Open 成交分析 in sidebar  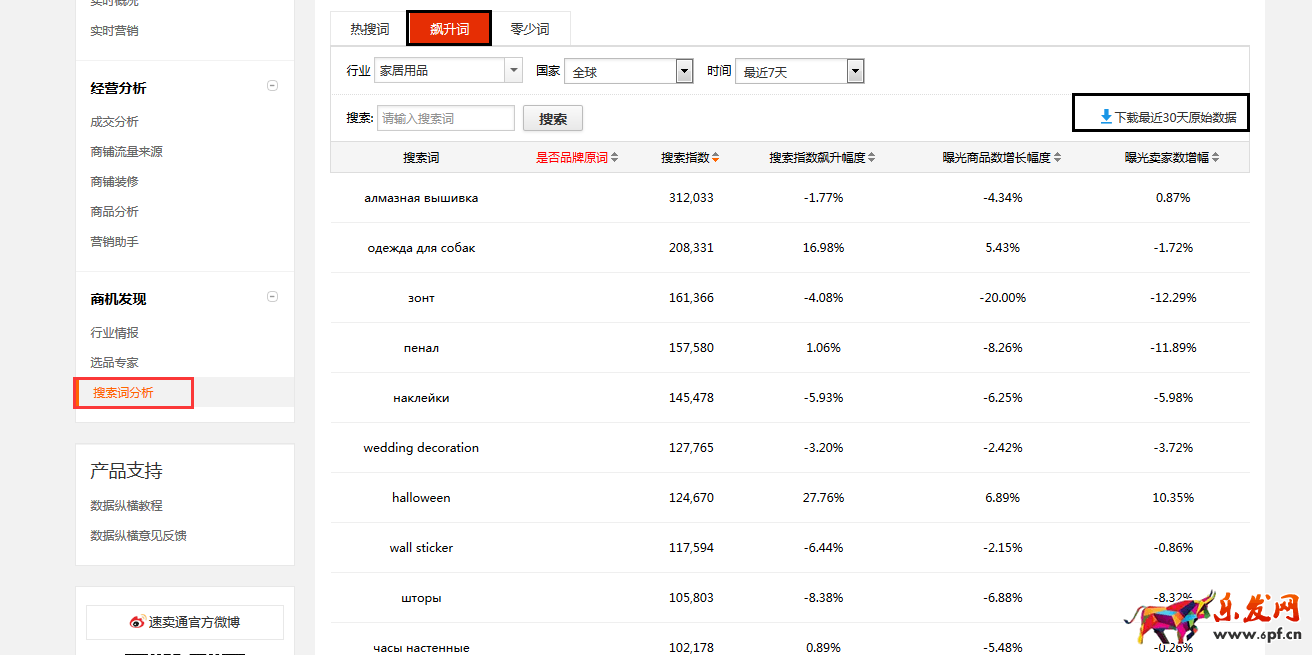[x=114, y=122]
